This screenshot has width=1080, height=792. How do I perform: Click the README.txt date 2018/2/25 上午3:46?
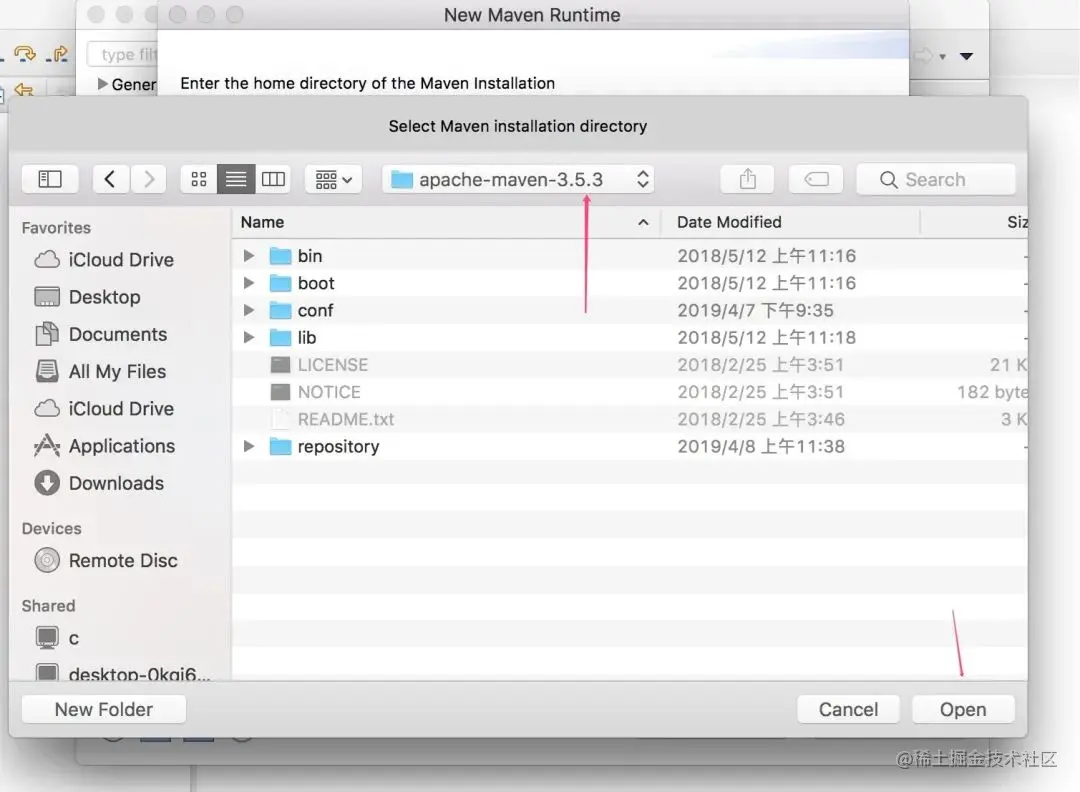pyautogui.click(x=760, y=419)
